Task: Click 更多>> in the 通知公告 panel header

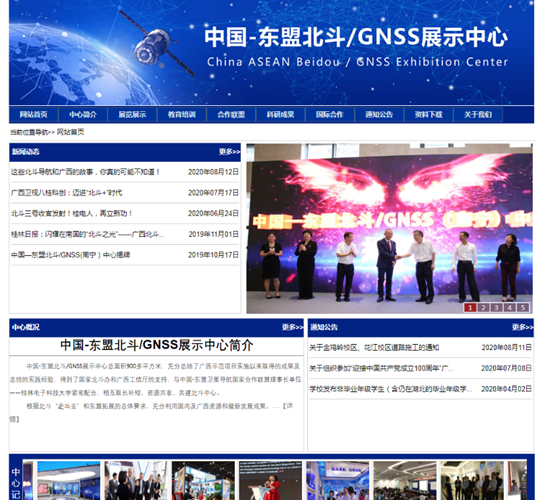Action: 522,327
